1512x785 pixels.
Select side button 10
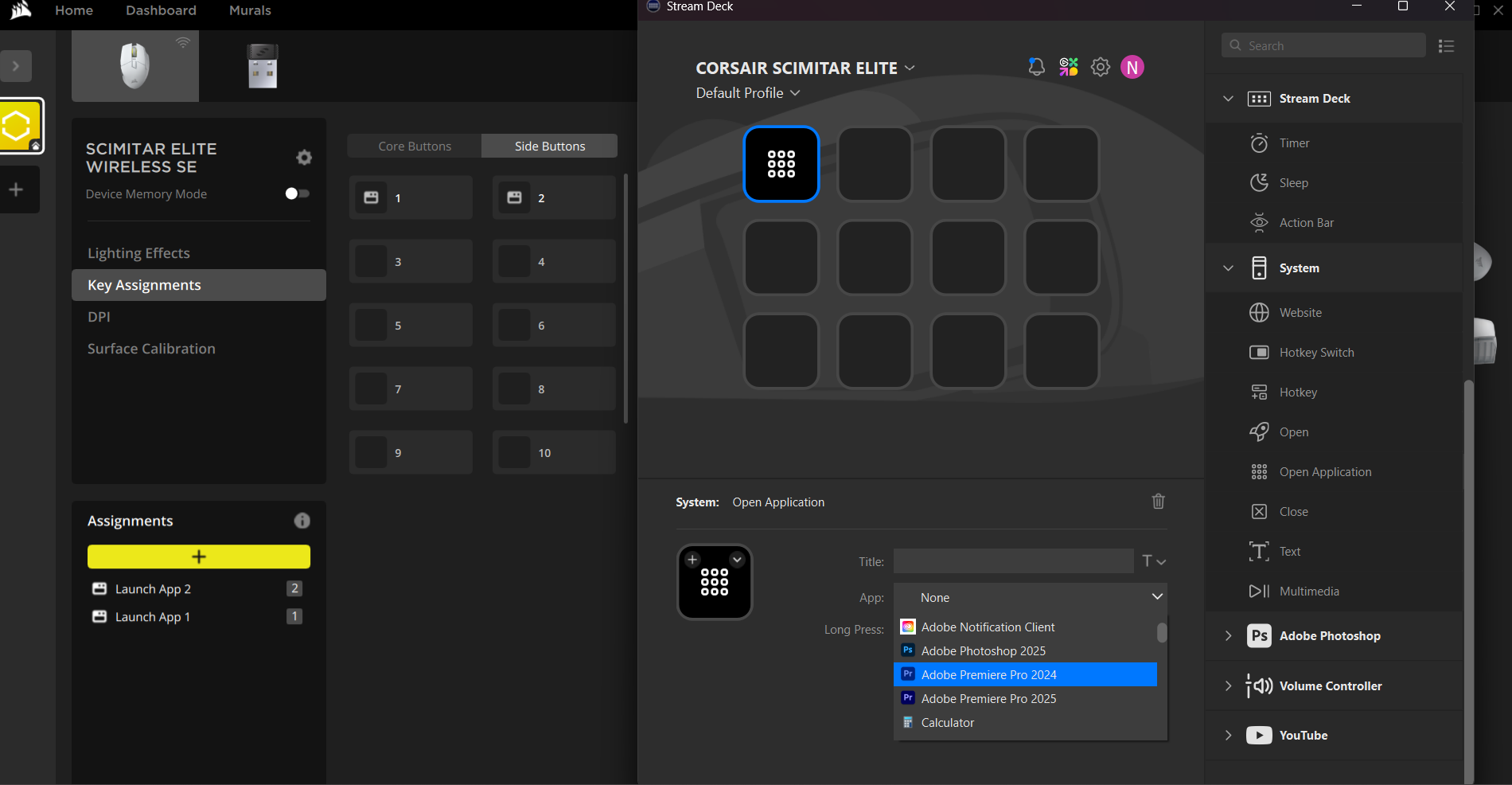pos(554,452)
